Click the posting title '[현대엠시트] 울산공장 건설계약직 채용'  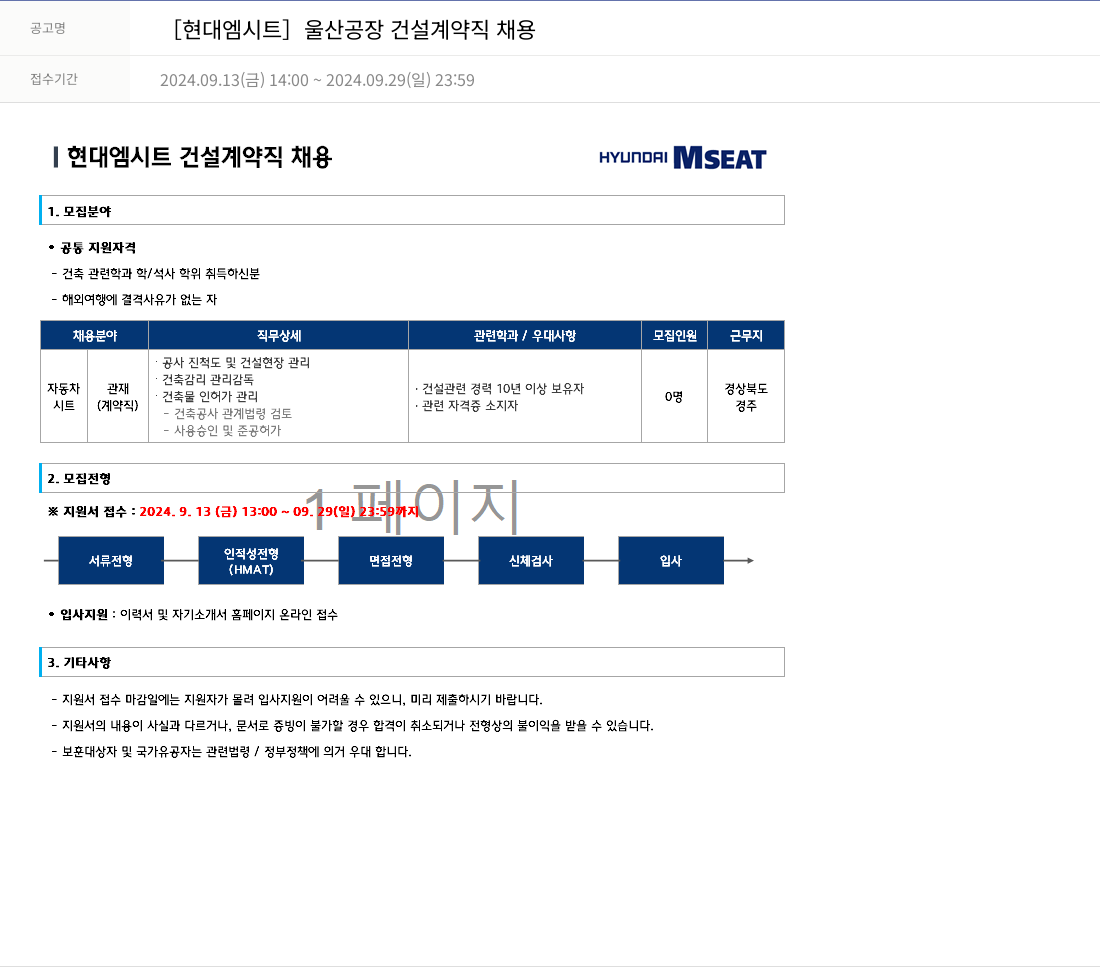click(x=354, y=29)
